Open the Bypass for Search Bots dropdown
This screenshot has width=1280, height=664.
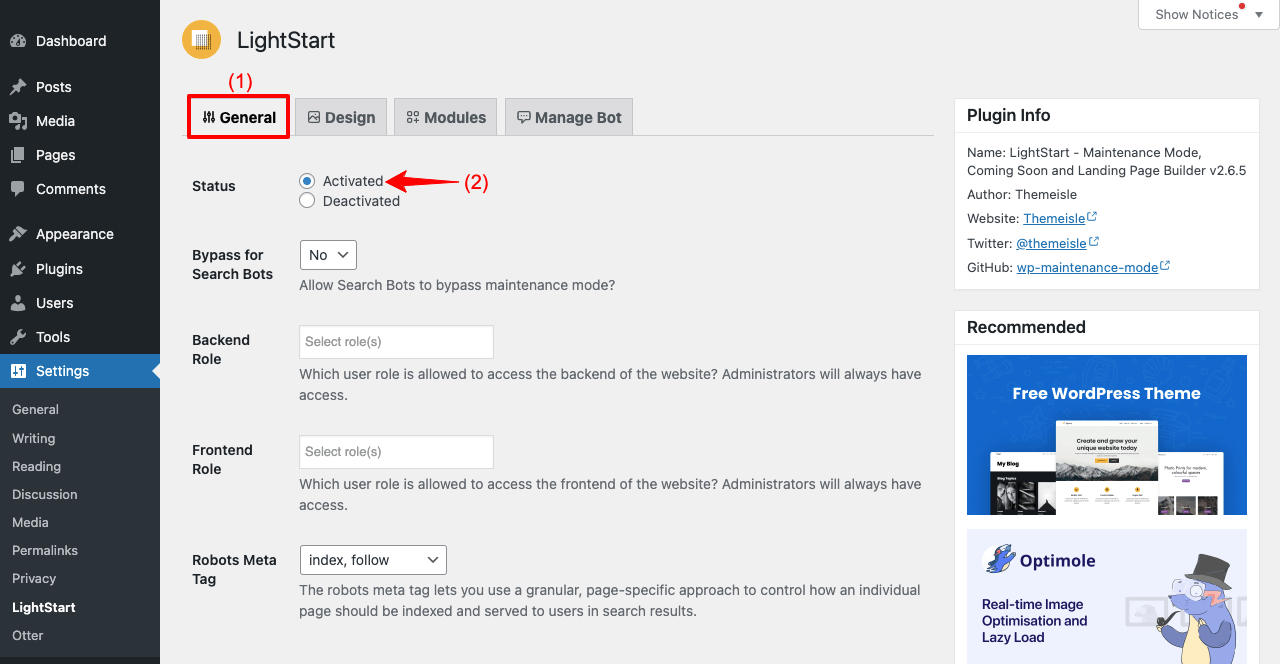[328, 255]
